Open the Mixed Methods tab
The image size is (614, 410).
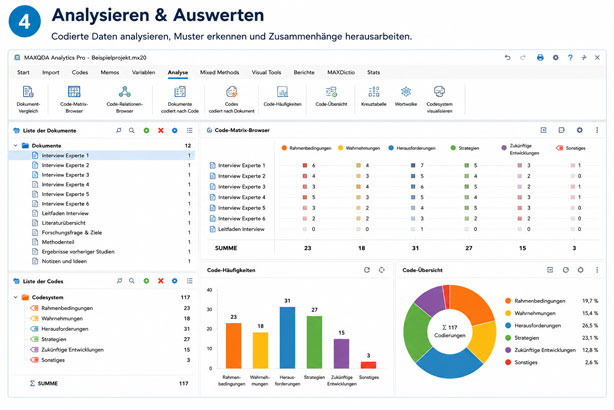(x=219, y=72)
